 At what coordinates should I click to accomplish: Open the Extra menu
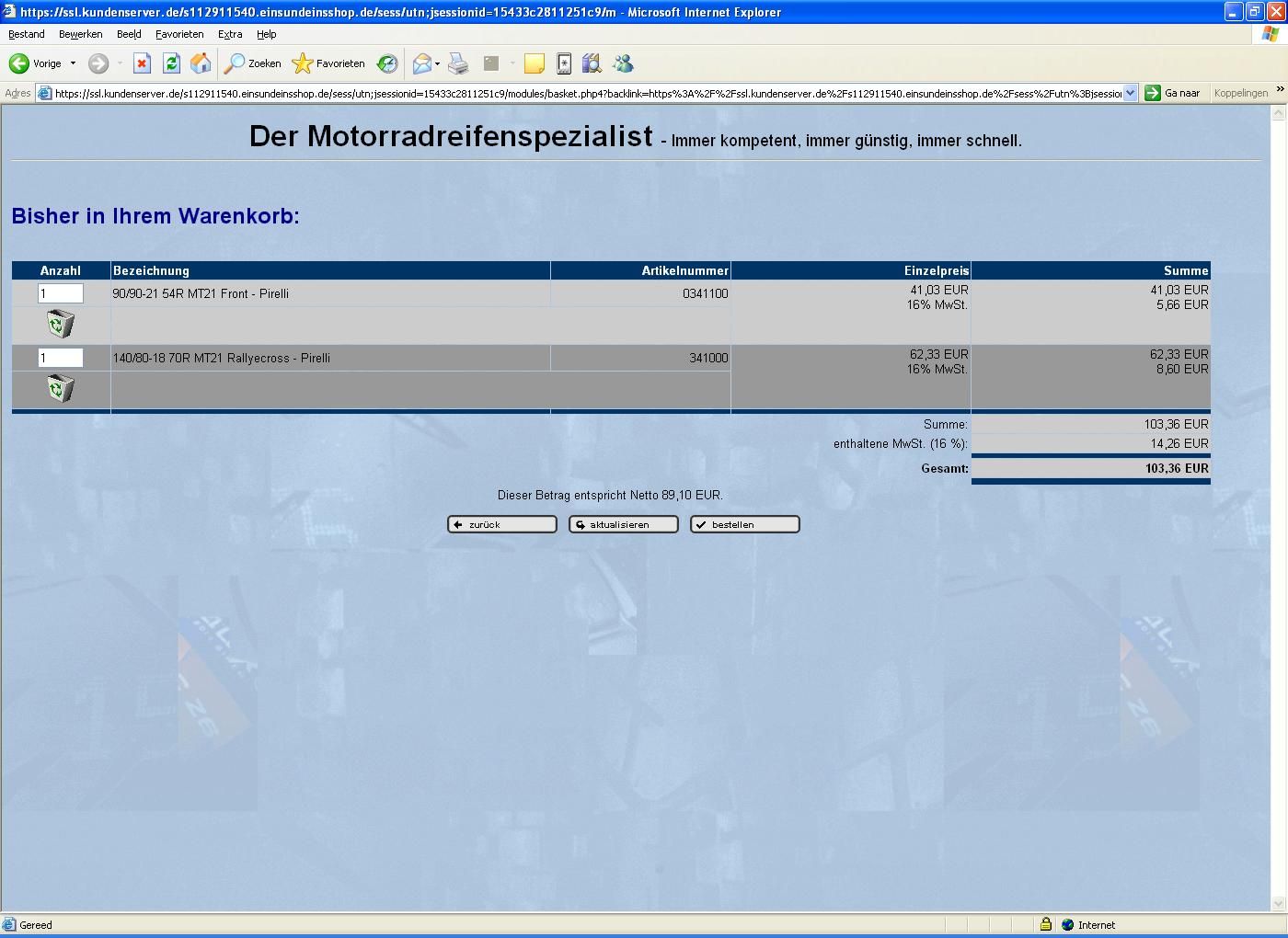pyautogui.click(x=230, y=34)
